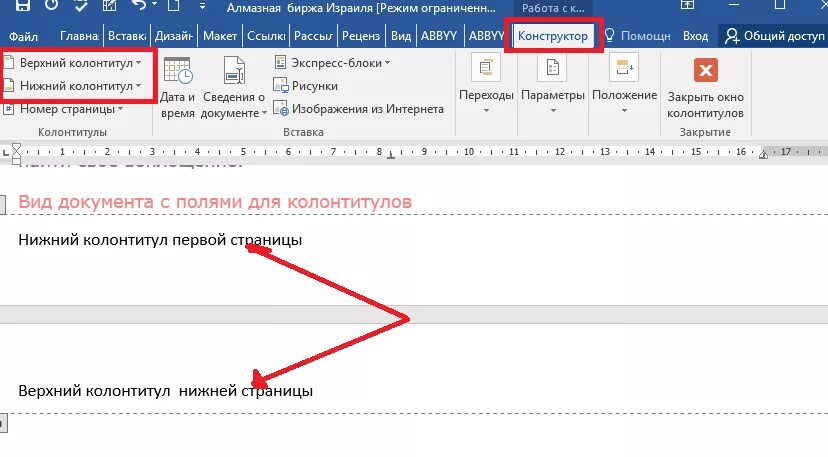Click the Общий доступ share button
Viewport: 828px width, 457px height.
(x=774, y=36)
